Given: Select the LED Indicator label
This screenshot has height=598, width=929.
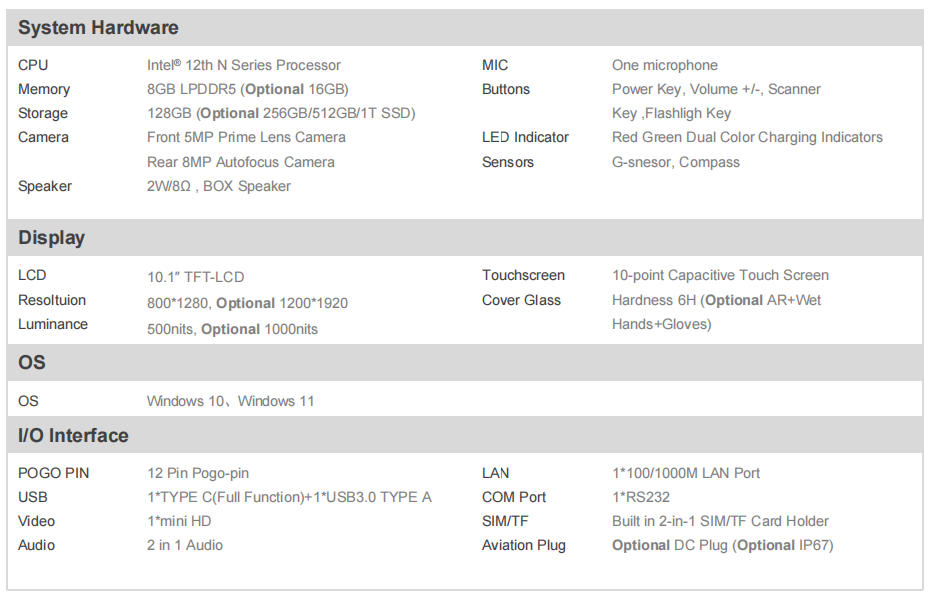Looking at the screenshot, I should coord(525,137).
